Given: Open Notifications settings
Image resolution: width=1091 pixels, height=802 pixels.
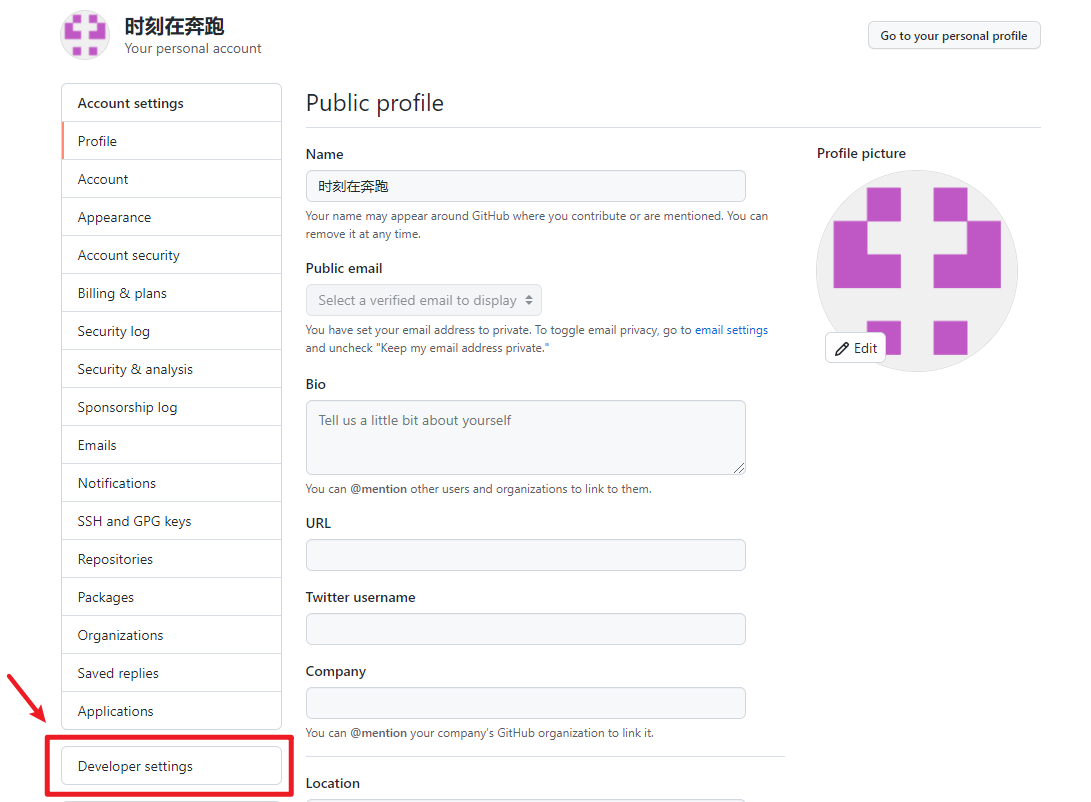Looking at the screenshot, I should click(x=171, y=483).
